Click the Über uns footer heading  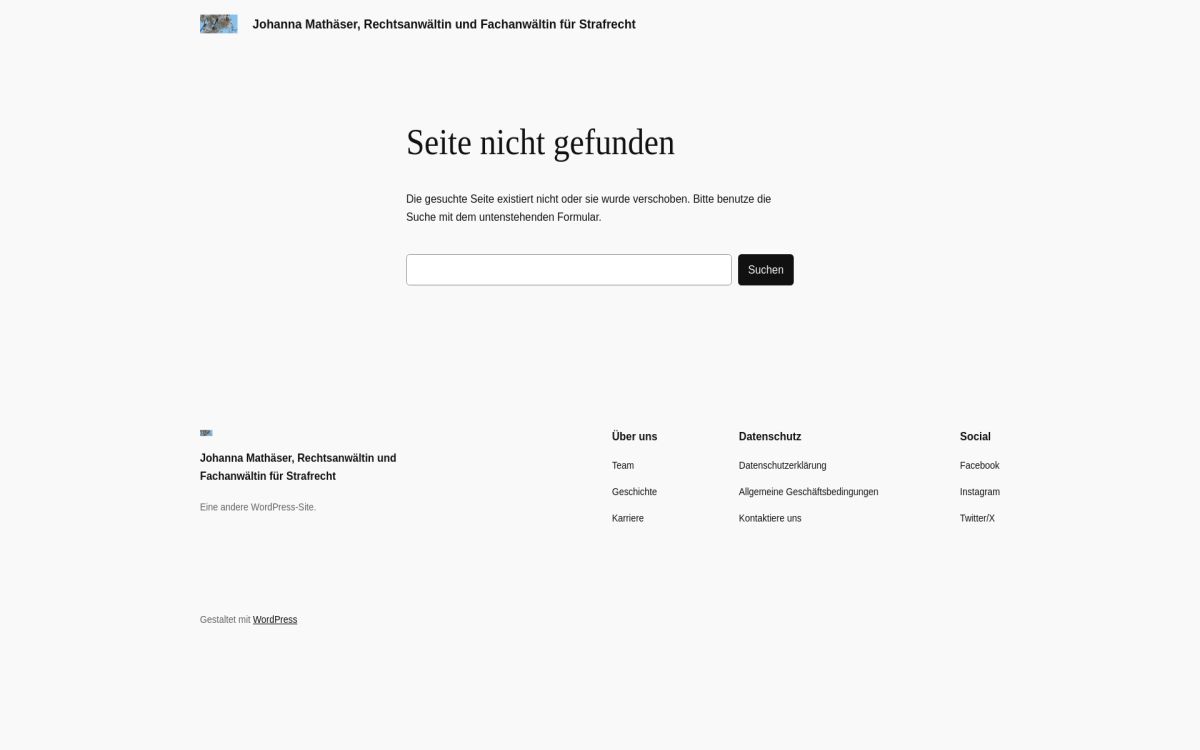click(634, 437)
